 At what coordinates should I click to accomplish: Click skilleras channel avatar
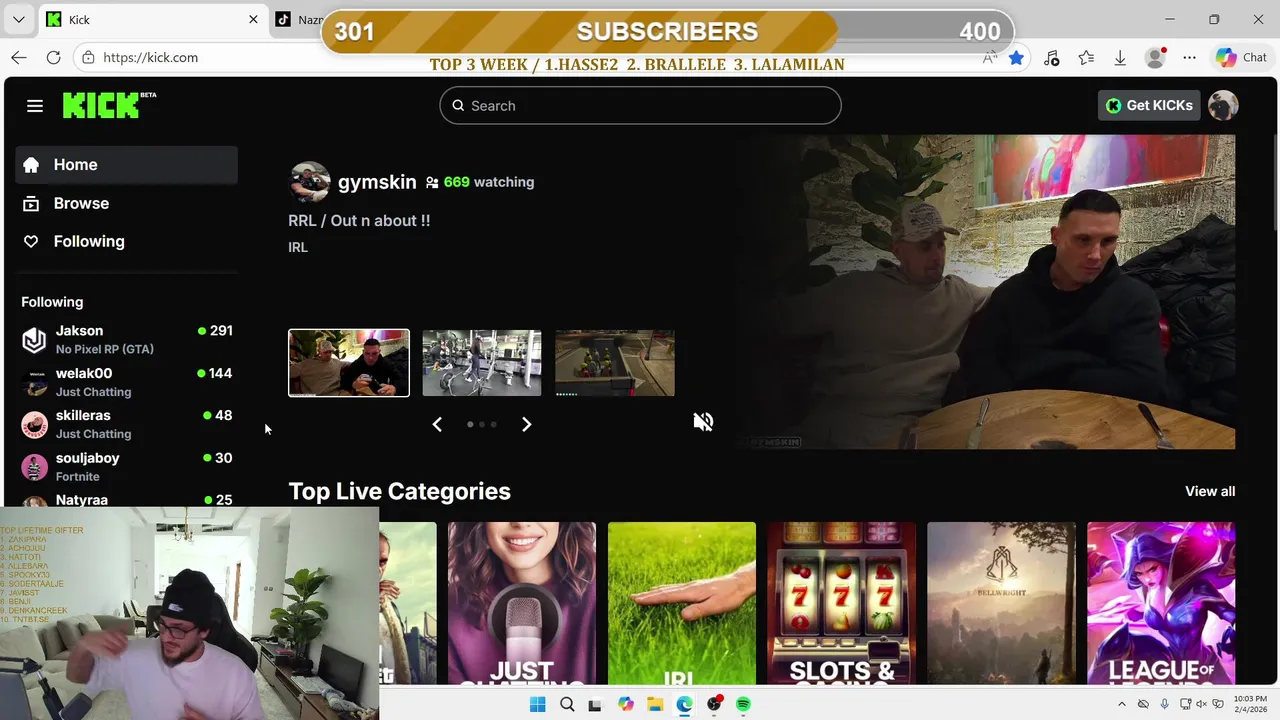[35, 425]
